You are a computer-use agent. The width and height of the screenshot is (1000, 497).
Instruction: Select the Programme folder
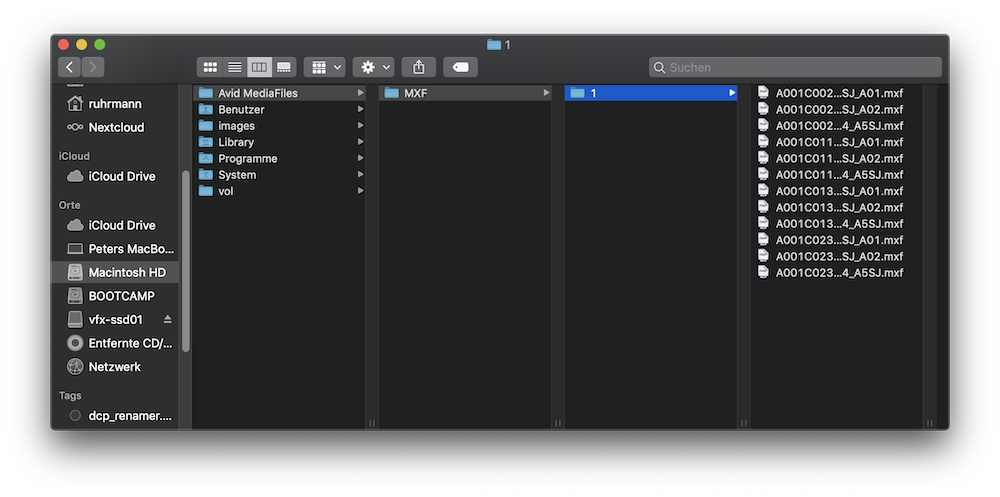247,158
